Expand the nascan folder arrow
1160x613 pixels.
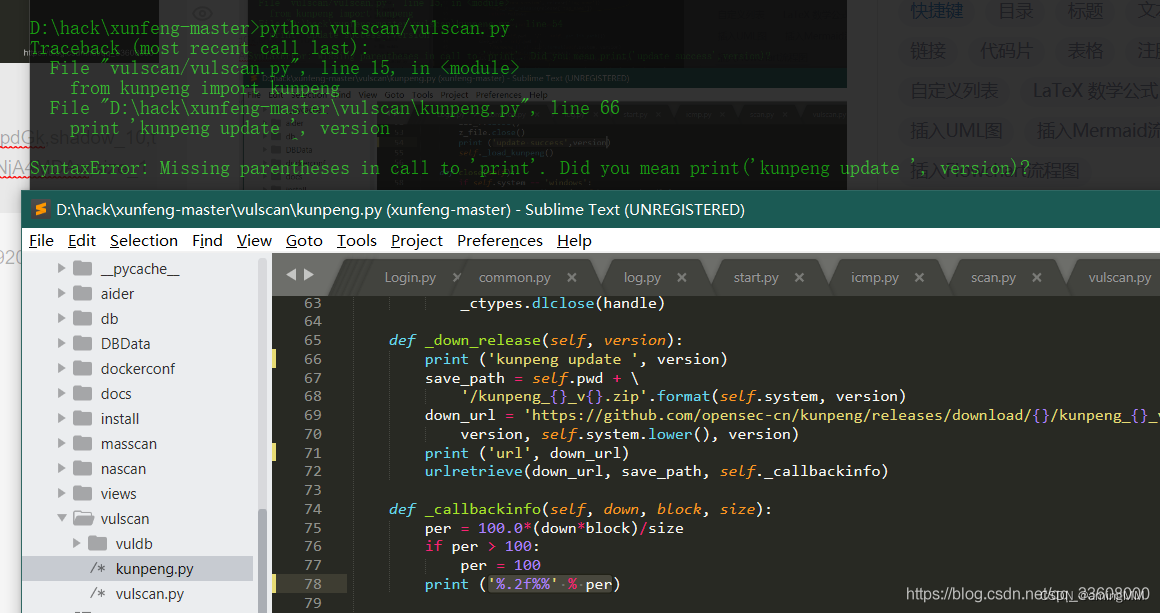pos(61,469)
